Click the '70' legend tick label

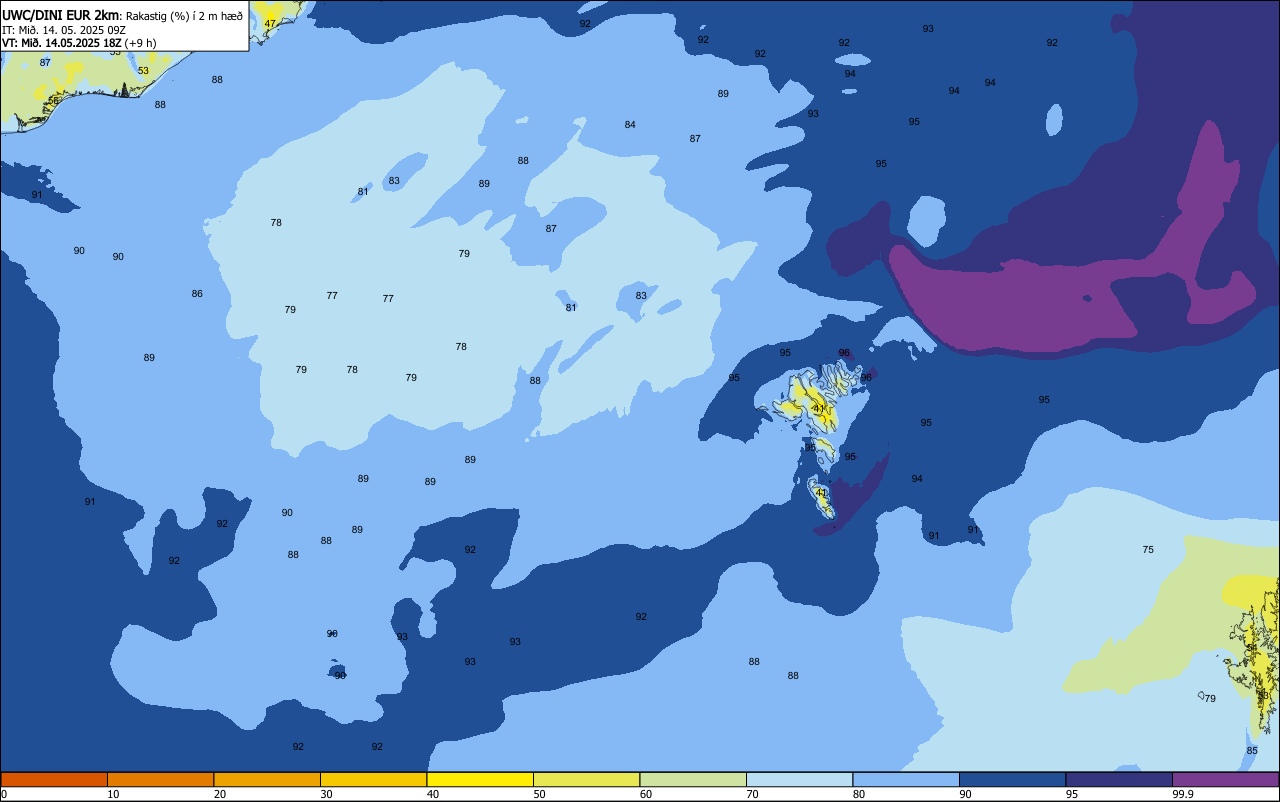[x=752, y=794]
